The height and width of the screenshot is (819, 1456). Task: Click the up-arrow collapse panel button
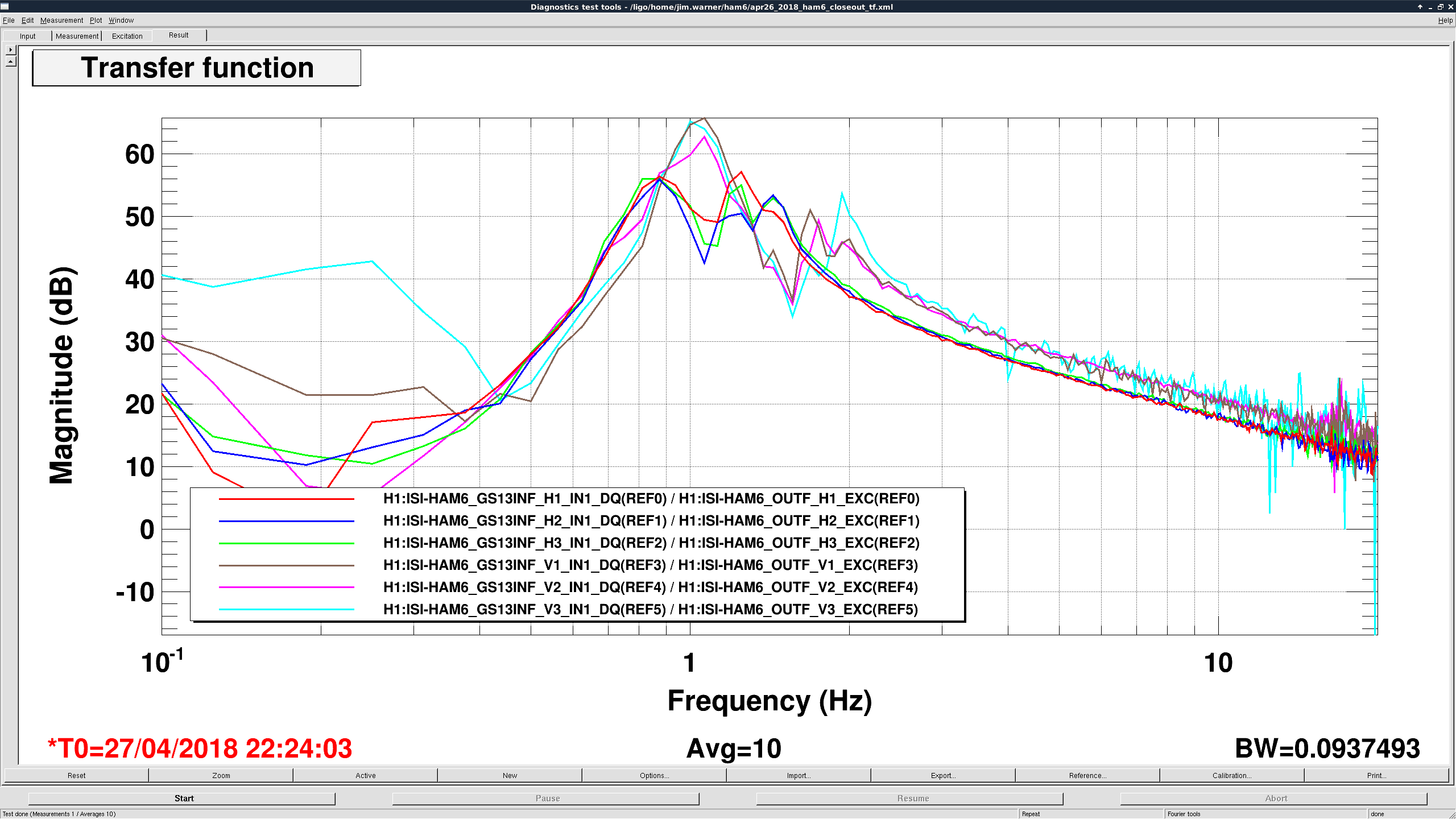(11, 61)
